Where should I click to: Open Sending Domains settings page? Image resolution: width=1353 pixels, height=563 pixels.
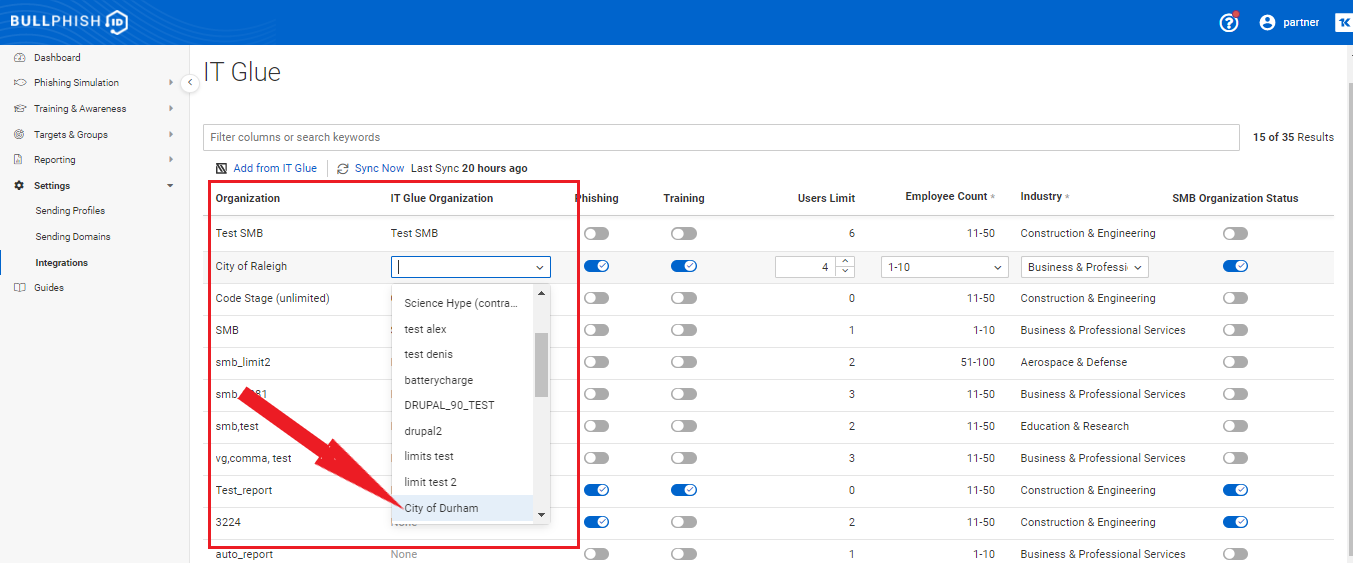click(x=73, y=237)
